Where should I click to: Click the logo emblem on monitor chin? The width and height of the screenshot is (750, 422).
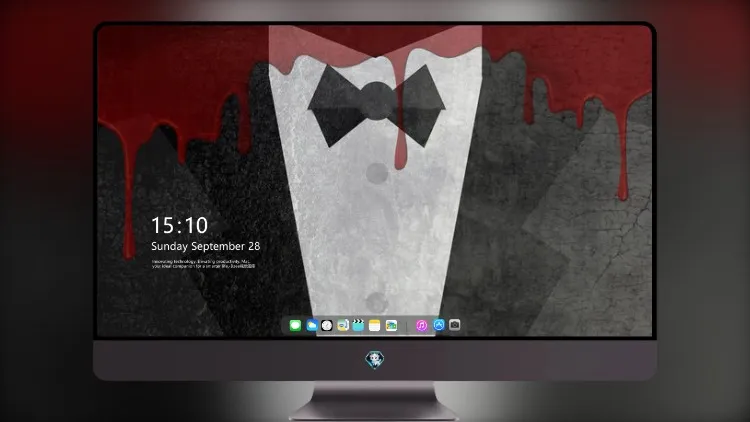tap(375, 360)
